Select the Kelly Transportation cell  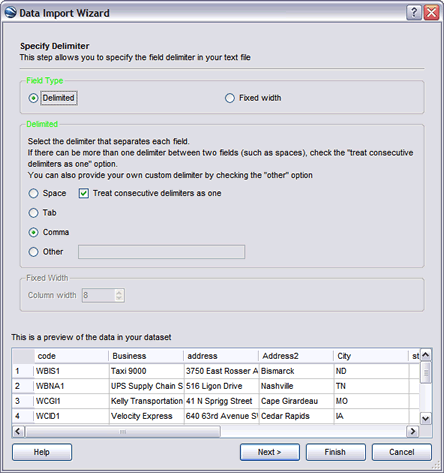click(146, 401)
